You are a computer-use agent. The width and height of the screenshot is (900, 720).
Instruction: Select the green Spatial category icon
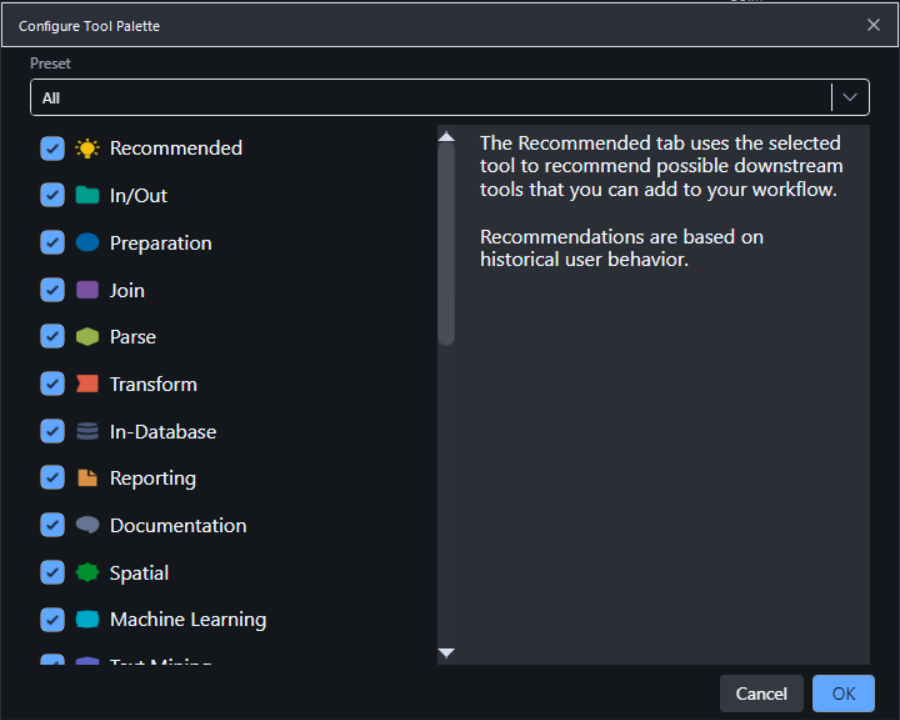[87, 572]
